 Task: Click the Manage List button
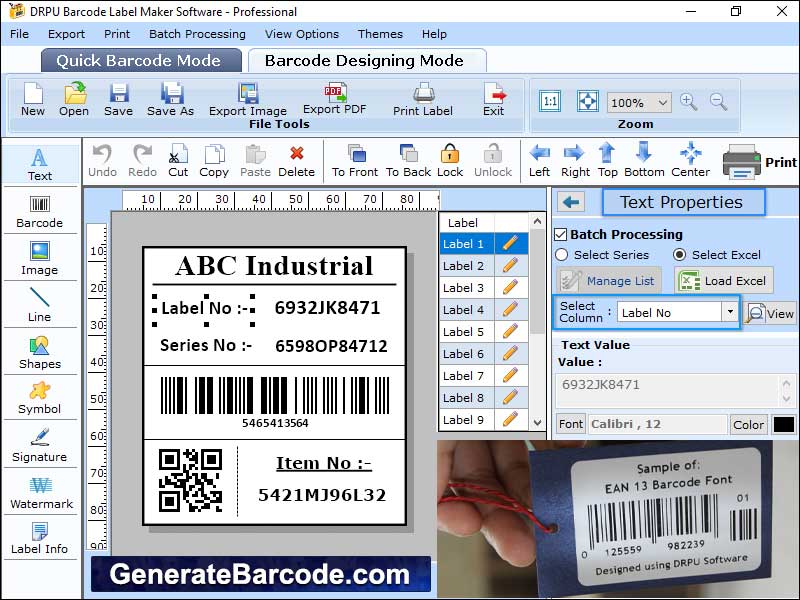click(x=609, y=281)
